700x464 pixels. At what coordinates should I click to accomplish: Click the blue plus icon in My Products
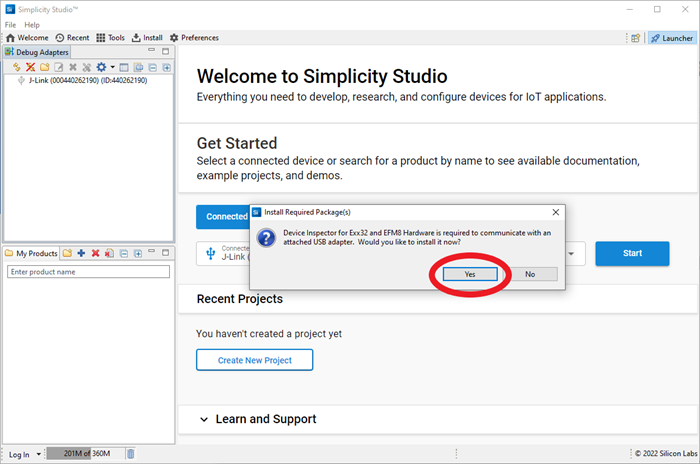coord(81,253)
